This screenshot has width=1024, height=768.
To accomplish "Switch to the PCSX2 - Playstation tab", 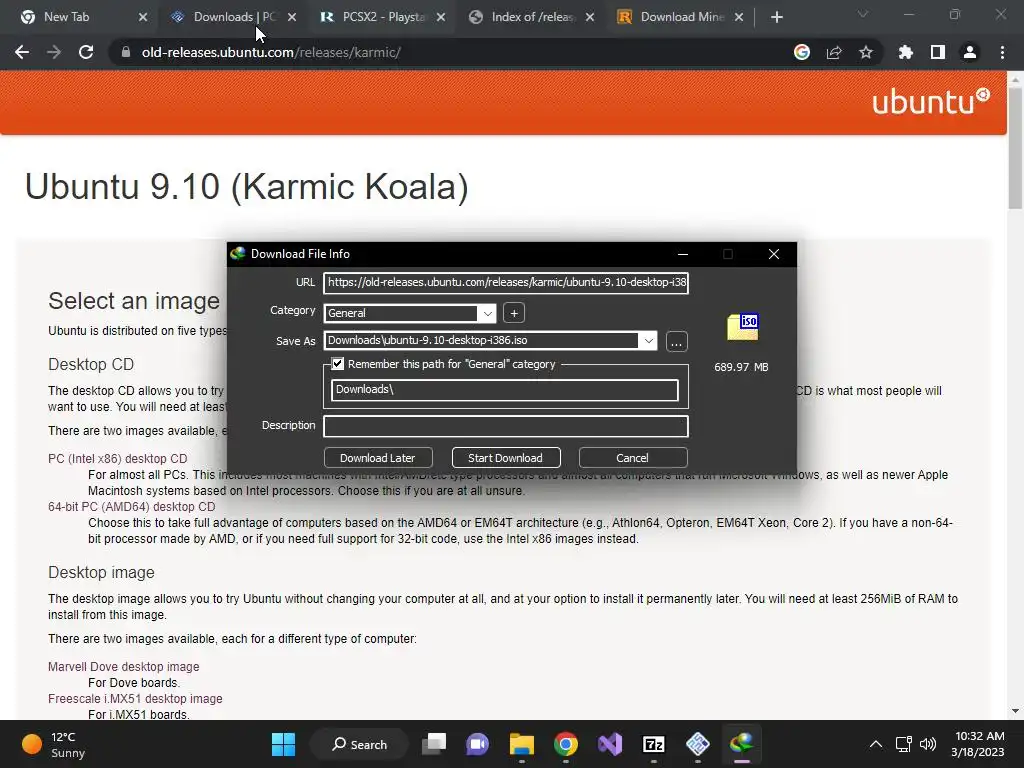I will [x=384, y=17].
